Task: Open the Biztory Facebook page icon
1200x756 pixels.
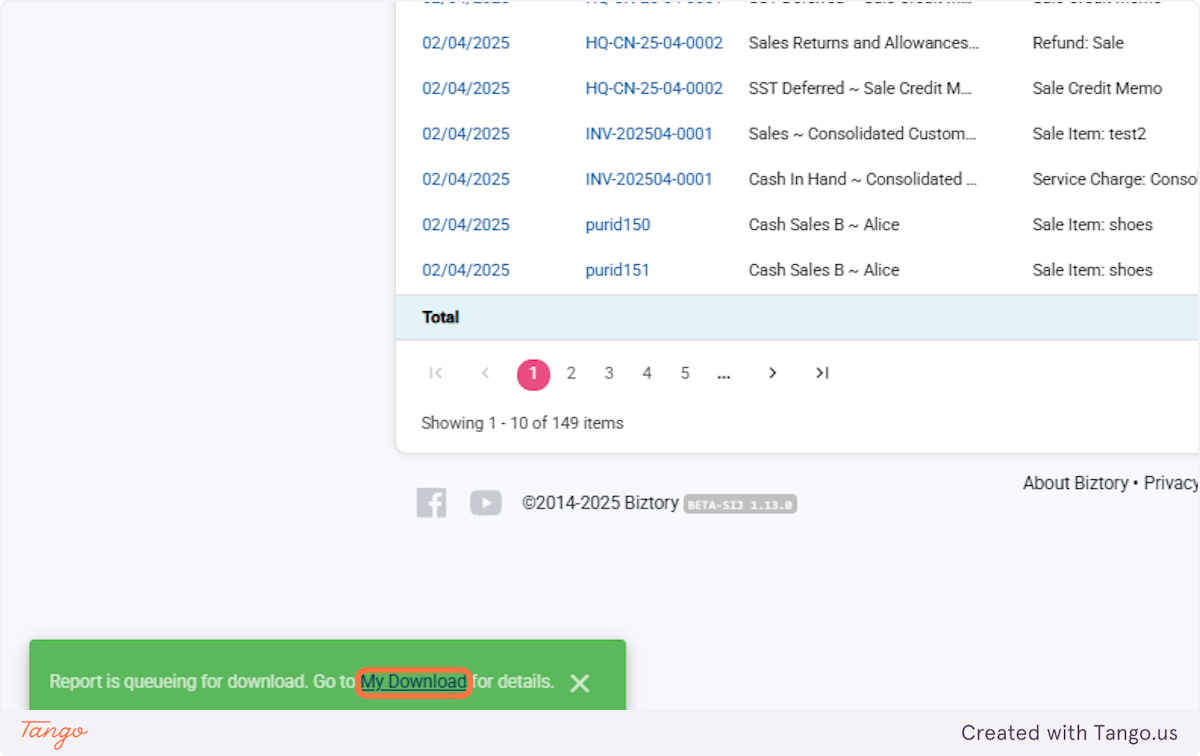Action: [x=432, y=503]
